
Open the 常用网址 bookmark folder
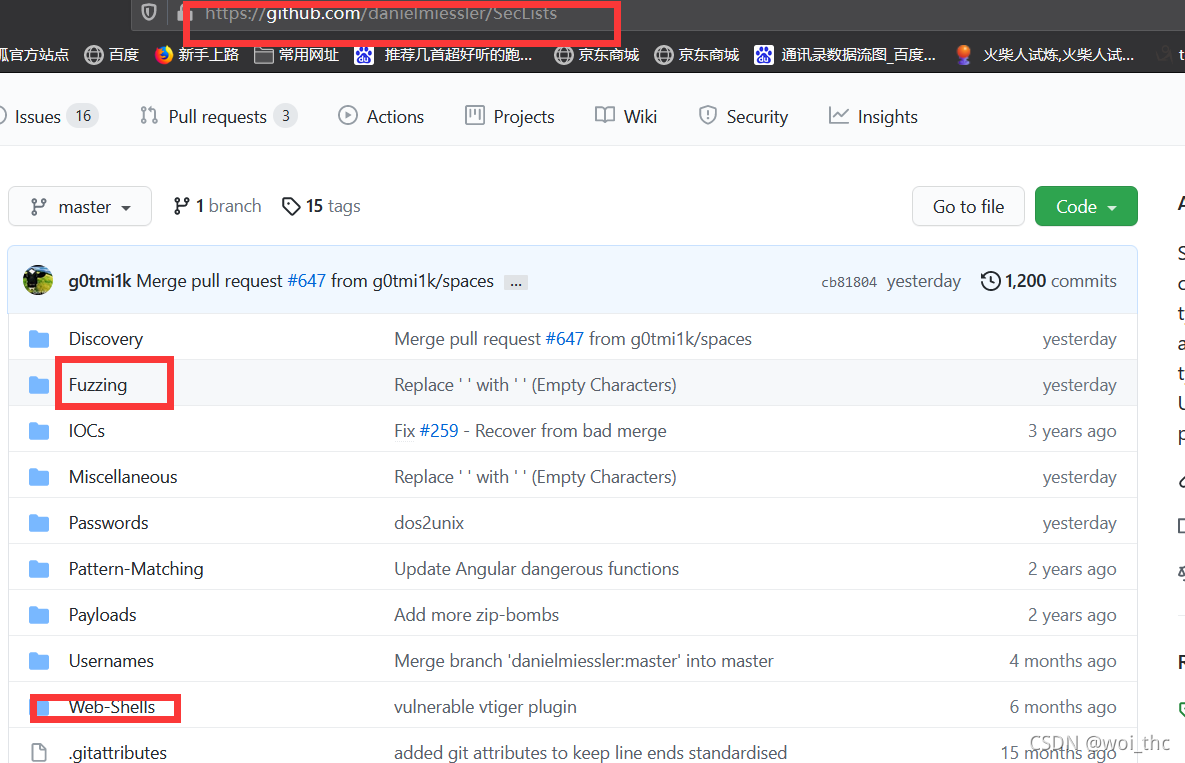[x=296, y=54]
